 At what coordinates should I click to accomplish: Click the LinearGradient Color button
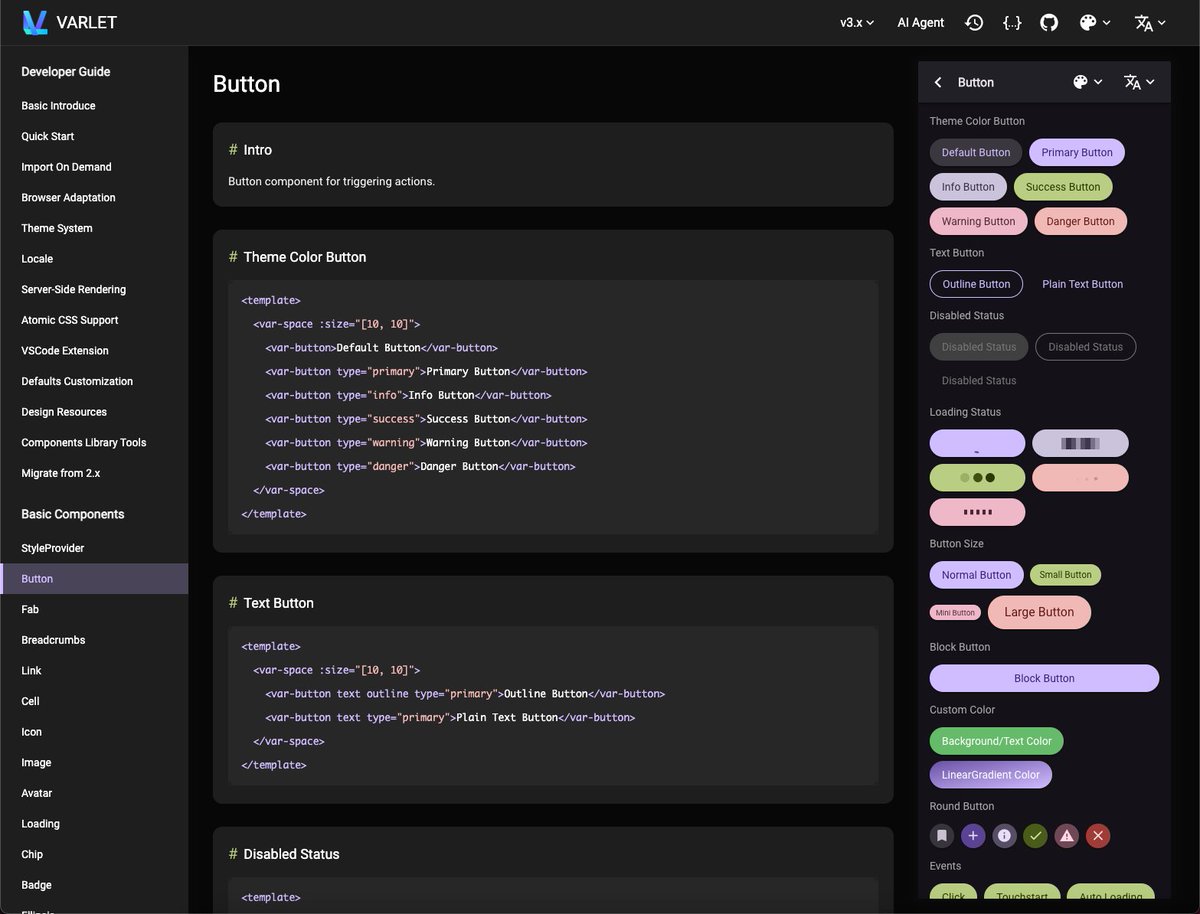[x=991, y=775]
